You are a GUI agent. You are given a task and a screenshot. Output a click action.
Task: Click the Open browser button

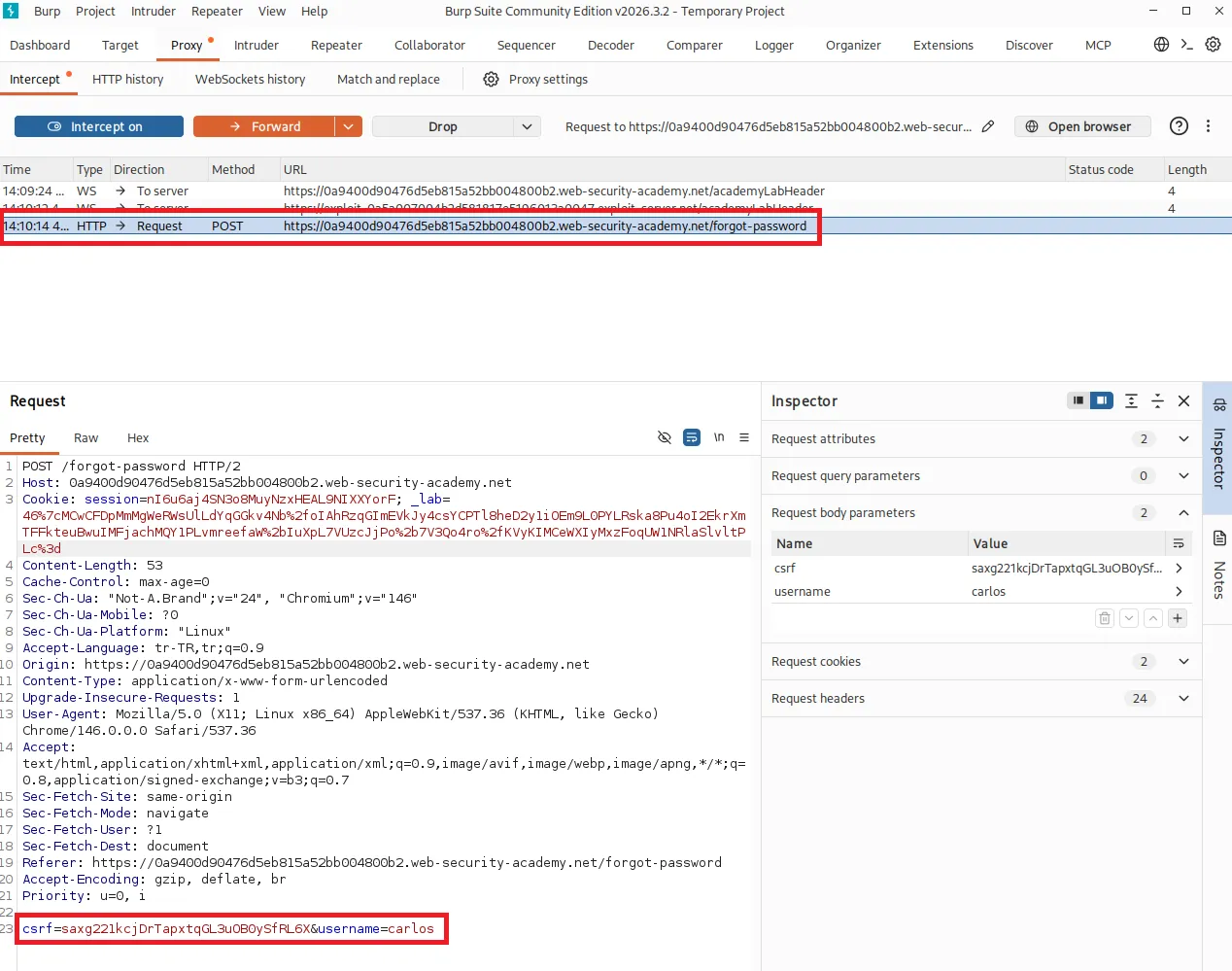pos(1082,126)
